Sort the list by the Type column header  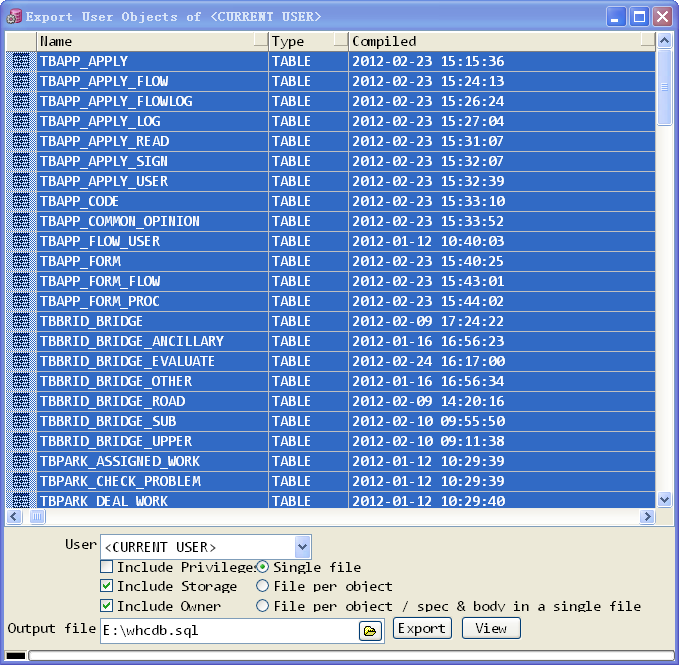click(x=308, y=41)
